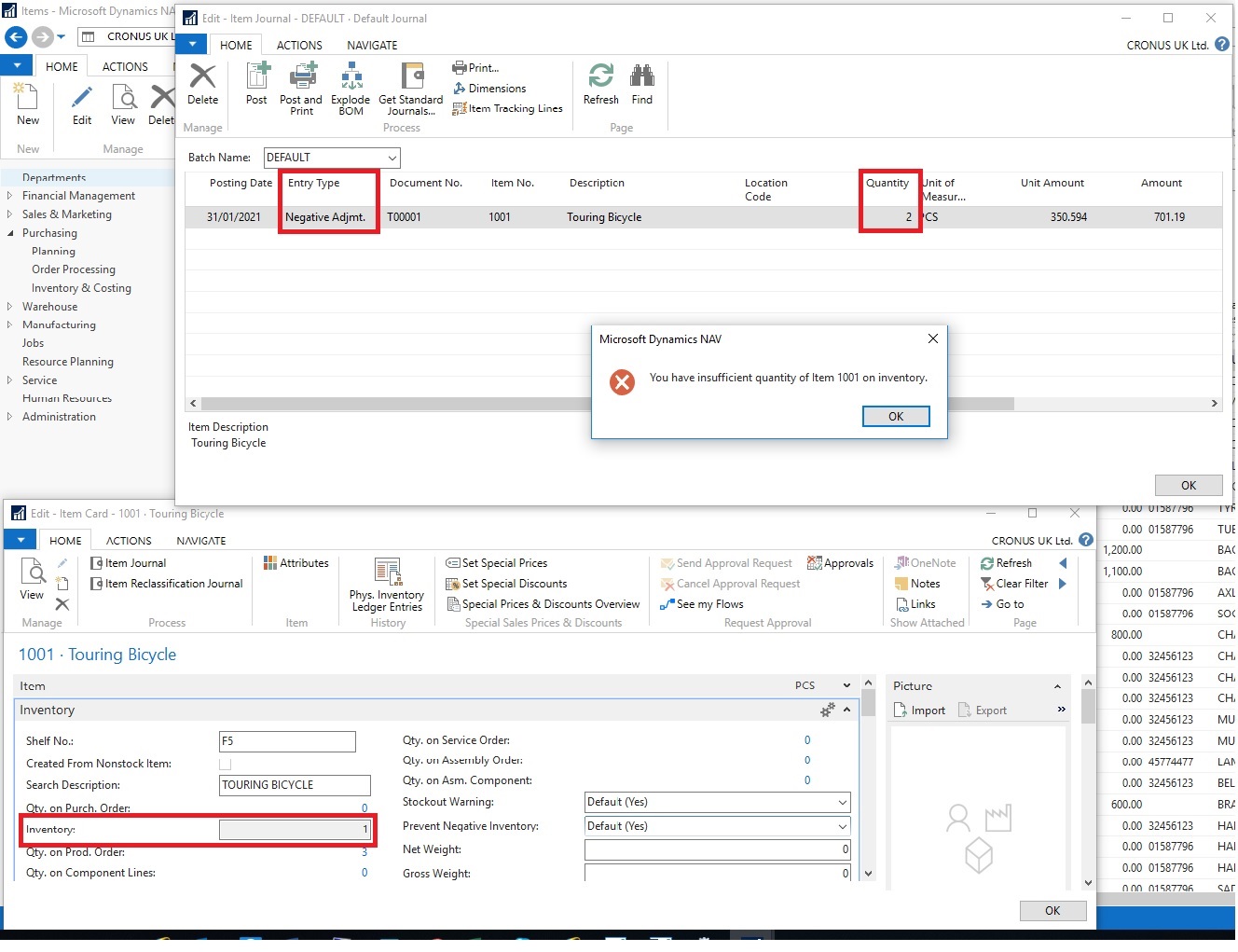Toggle Created From Nonstock Item checkbox
Screen dimensions: 1238x952
[225, 764]
